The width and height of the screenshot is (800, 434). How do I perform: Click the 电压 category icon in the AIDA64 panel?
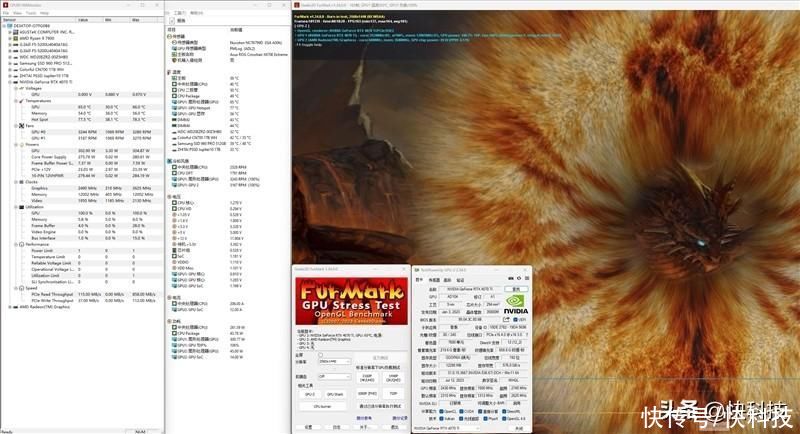[170, 196]
